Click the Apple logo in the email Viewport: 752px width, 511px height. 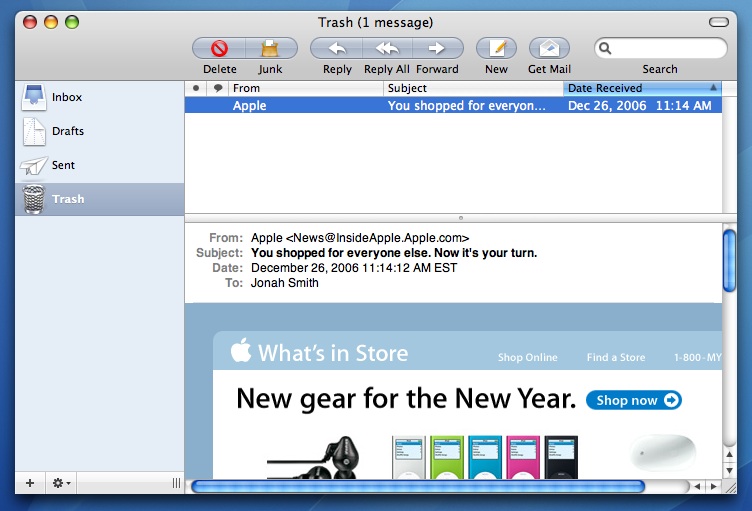241,350
